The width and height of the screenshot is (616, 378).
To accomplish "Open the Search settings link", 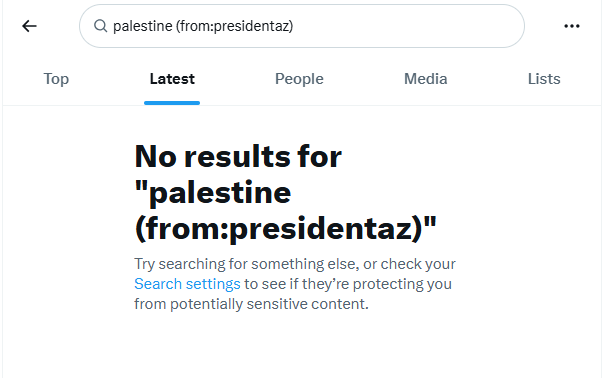I will tap(187, 284).
